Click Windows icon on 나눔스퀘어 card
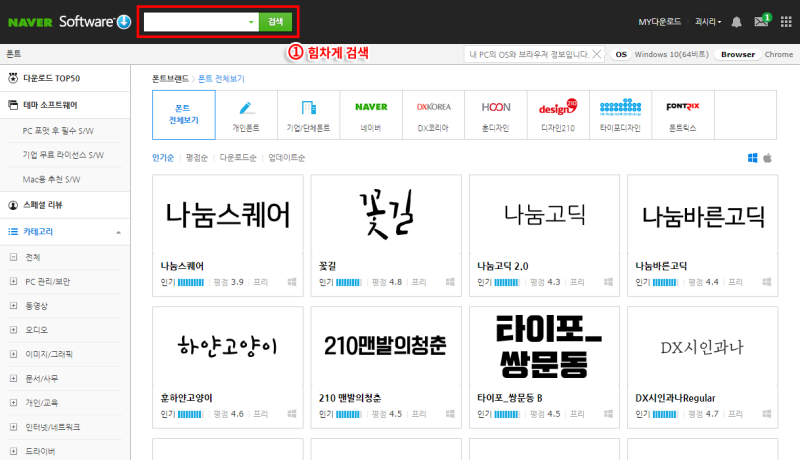 tap(292, 282)
